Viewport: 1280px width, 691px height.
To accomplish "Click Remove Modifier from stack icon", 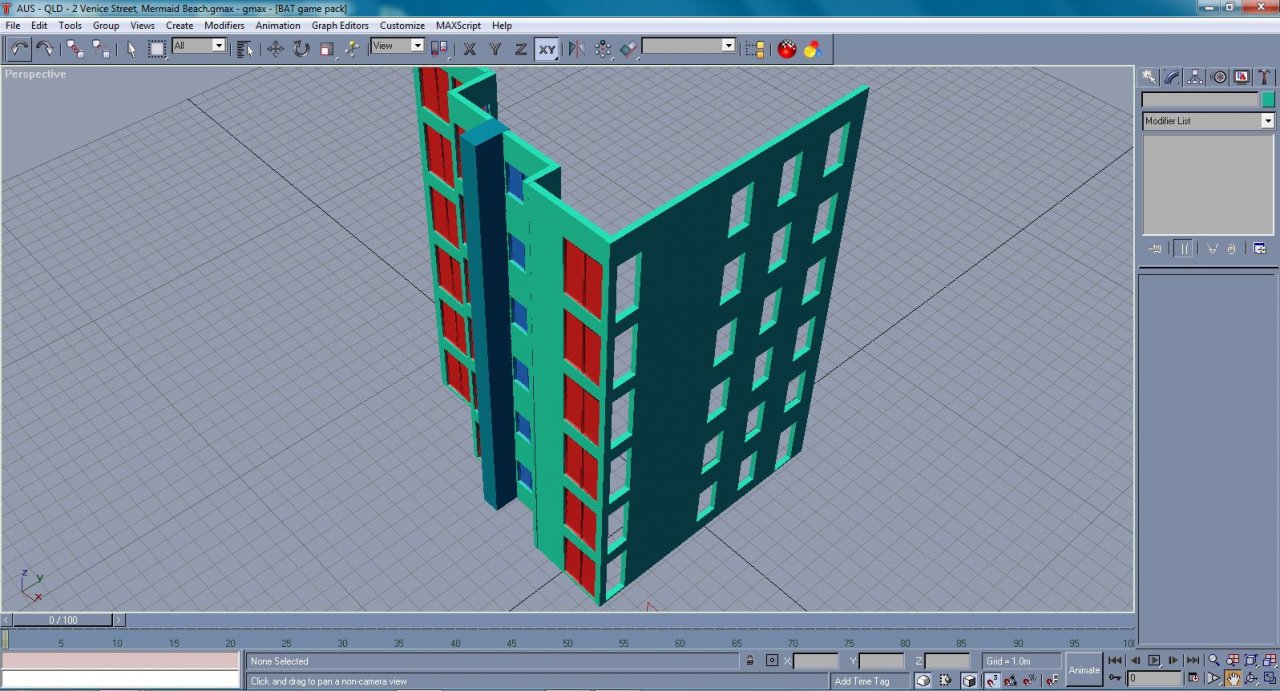I will (x=1232, y=249).
